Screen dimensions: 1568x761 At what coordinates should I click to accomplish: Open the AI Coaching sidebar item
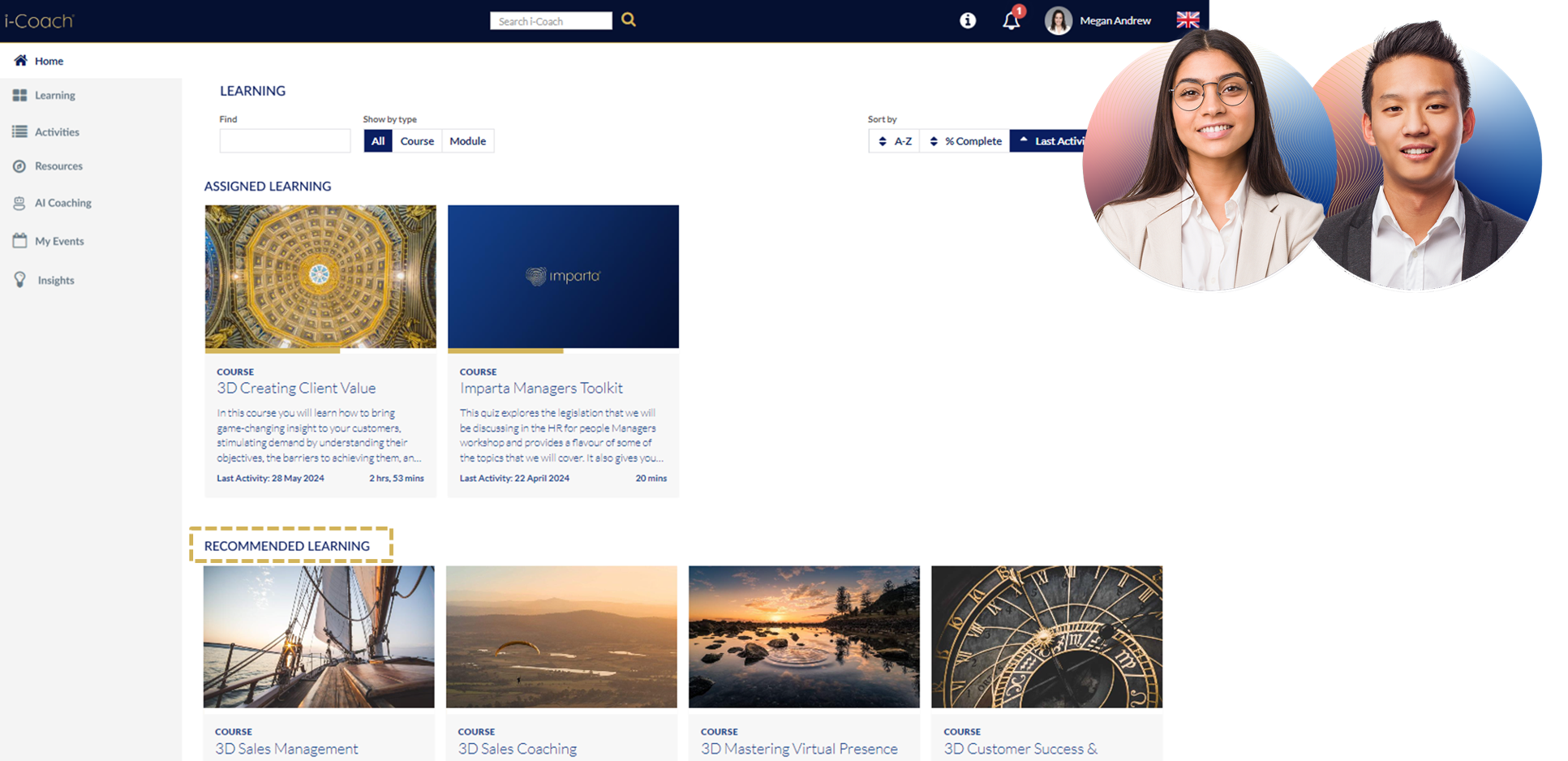coord(62,203)
